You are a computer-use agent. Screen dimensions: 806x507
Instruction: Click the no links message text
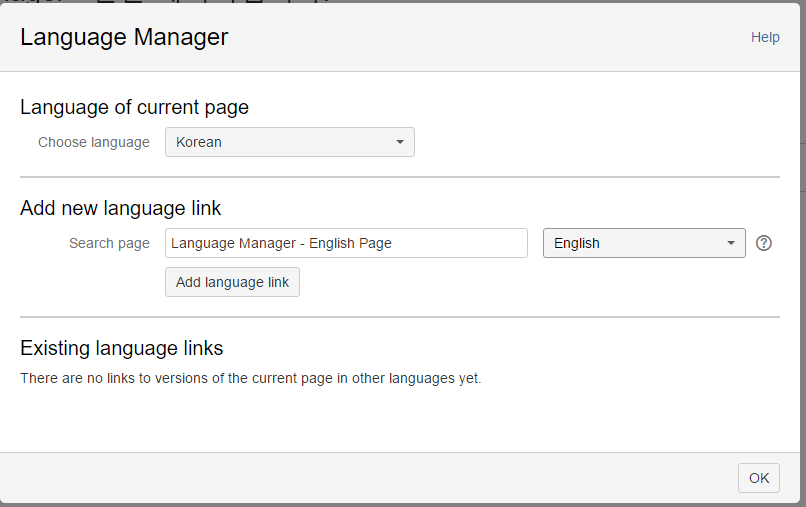[x=250, y=379]
